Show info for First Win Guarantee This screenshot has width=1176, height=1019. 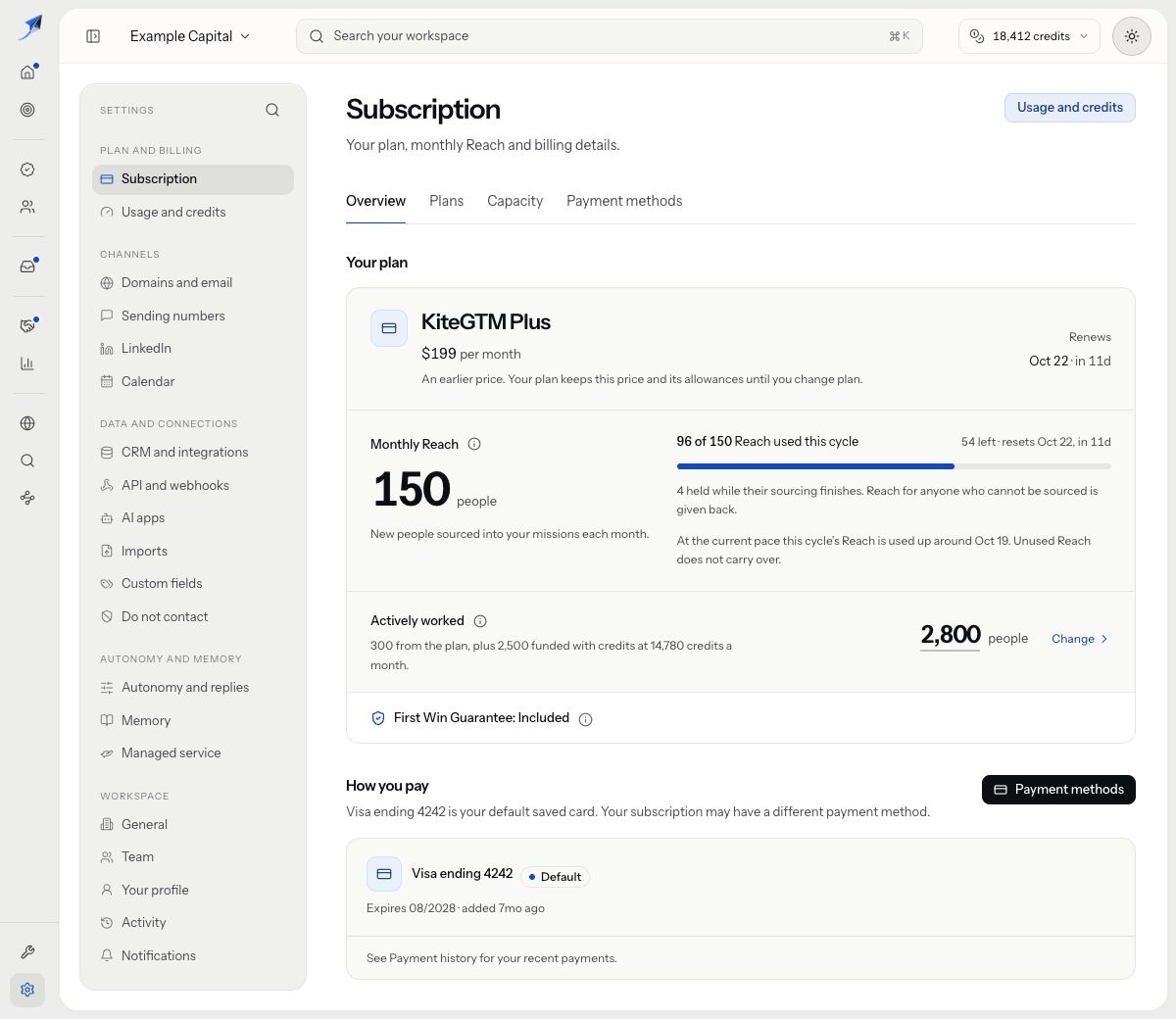coord(586,719)
